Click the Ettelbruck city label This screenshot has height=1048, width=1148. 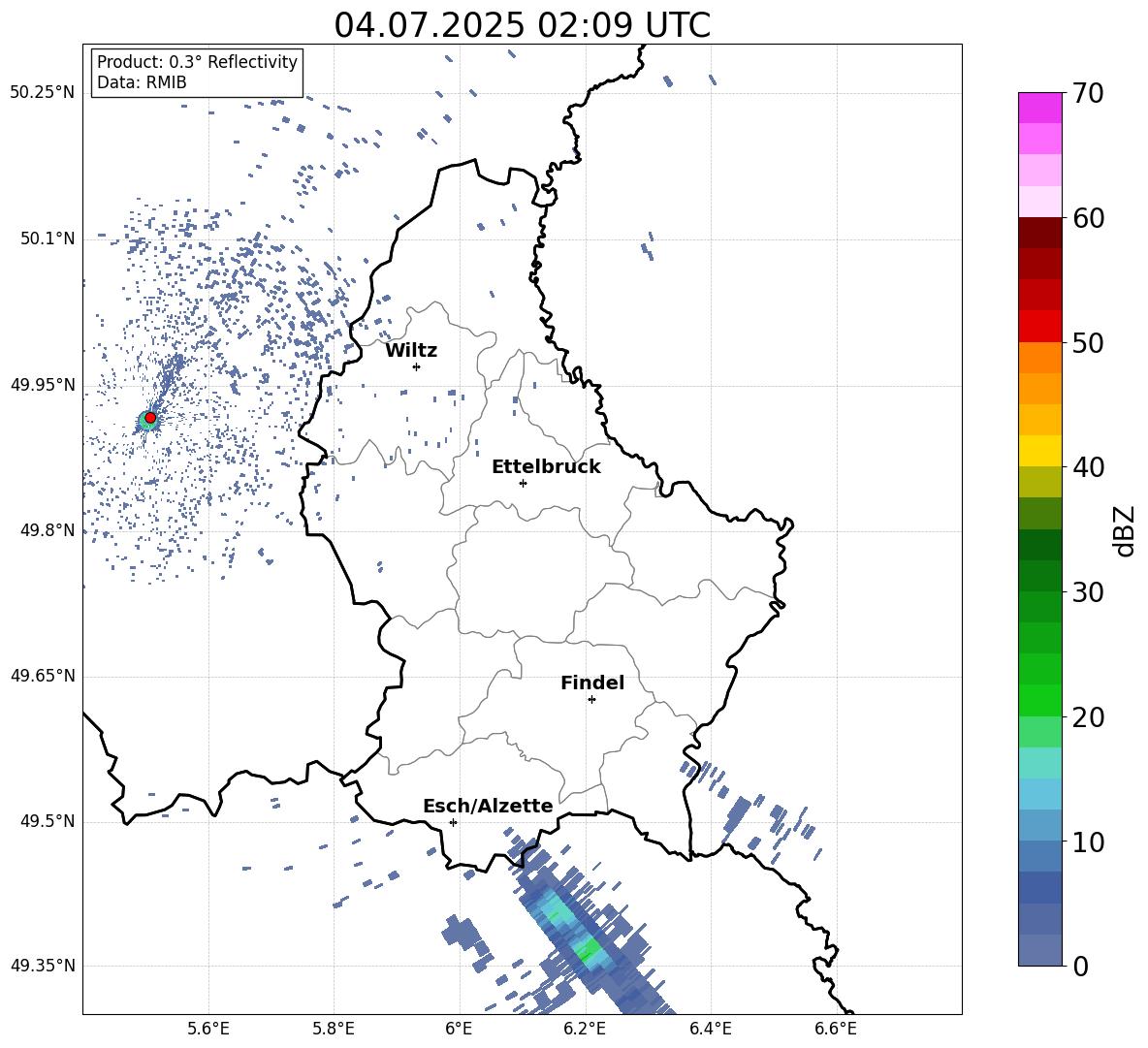pyautogui.click(x=546, y=467)
